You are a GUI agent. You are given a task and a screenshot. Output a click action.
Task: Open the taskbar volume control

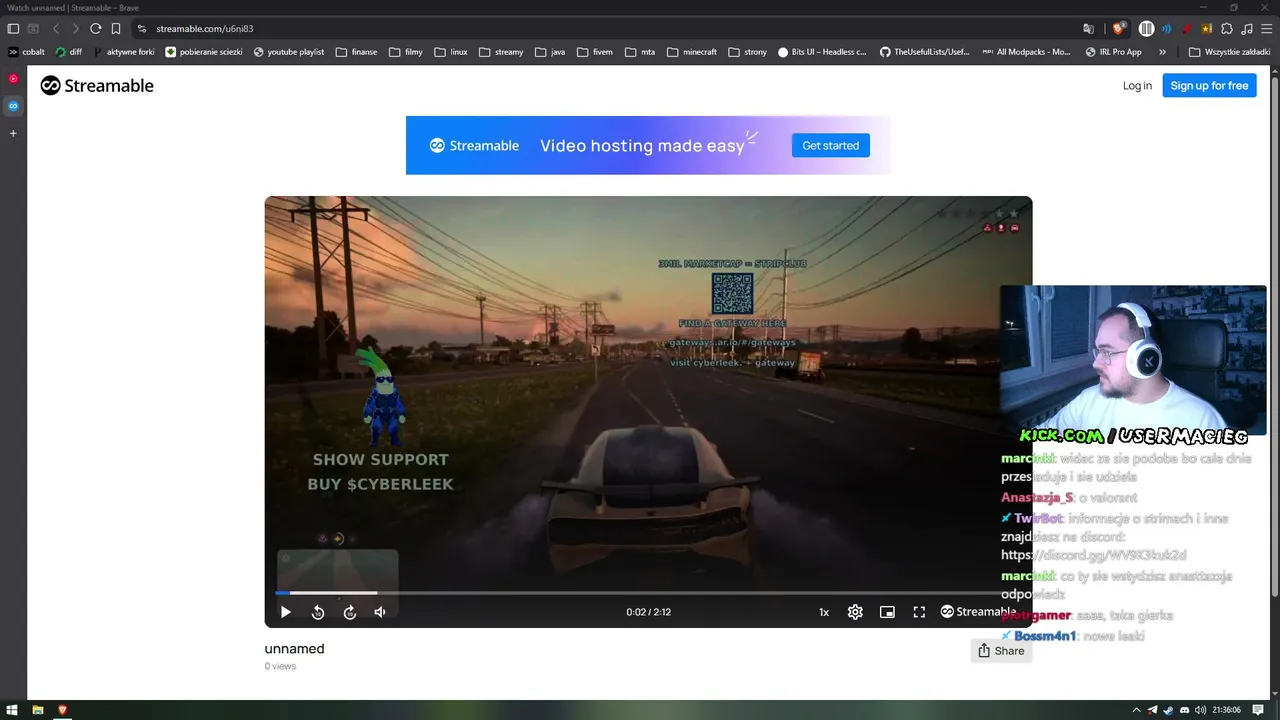pyautogui.click(x=1199, y=710)
